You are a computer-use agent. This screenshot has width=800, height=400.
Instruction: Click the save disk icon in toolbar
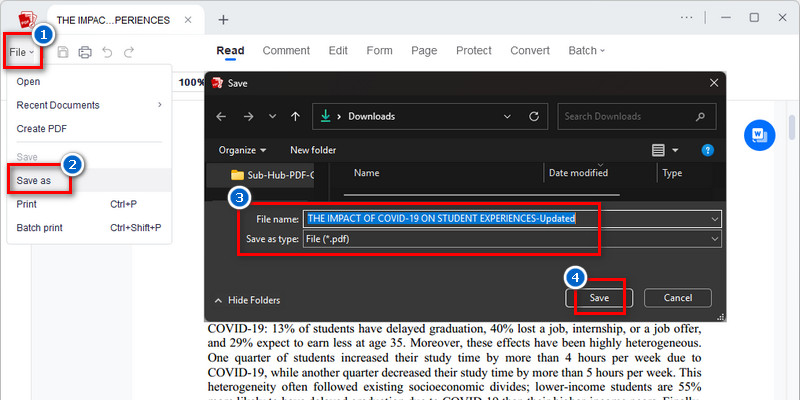point(63,52)
